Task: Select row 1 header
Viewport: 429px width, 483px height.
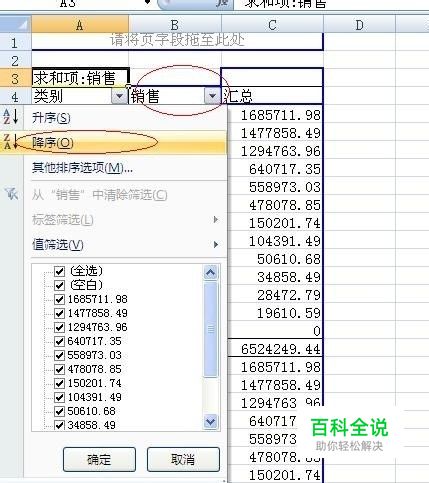Action: [x=15, y=42]
